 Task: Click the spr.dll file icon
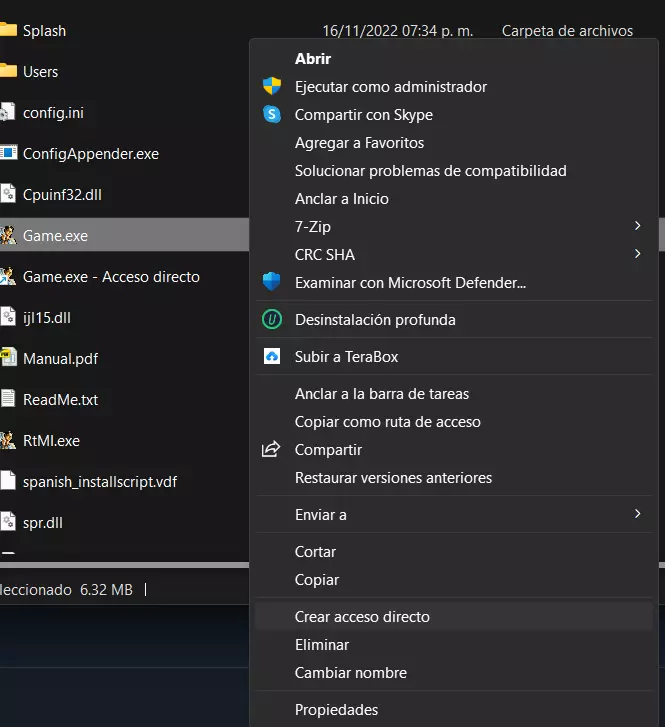(x=7, y=522)
